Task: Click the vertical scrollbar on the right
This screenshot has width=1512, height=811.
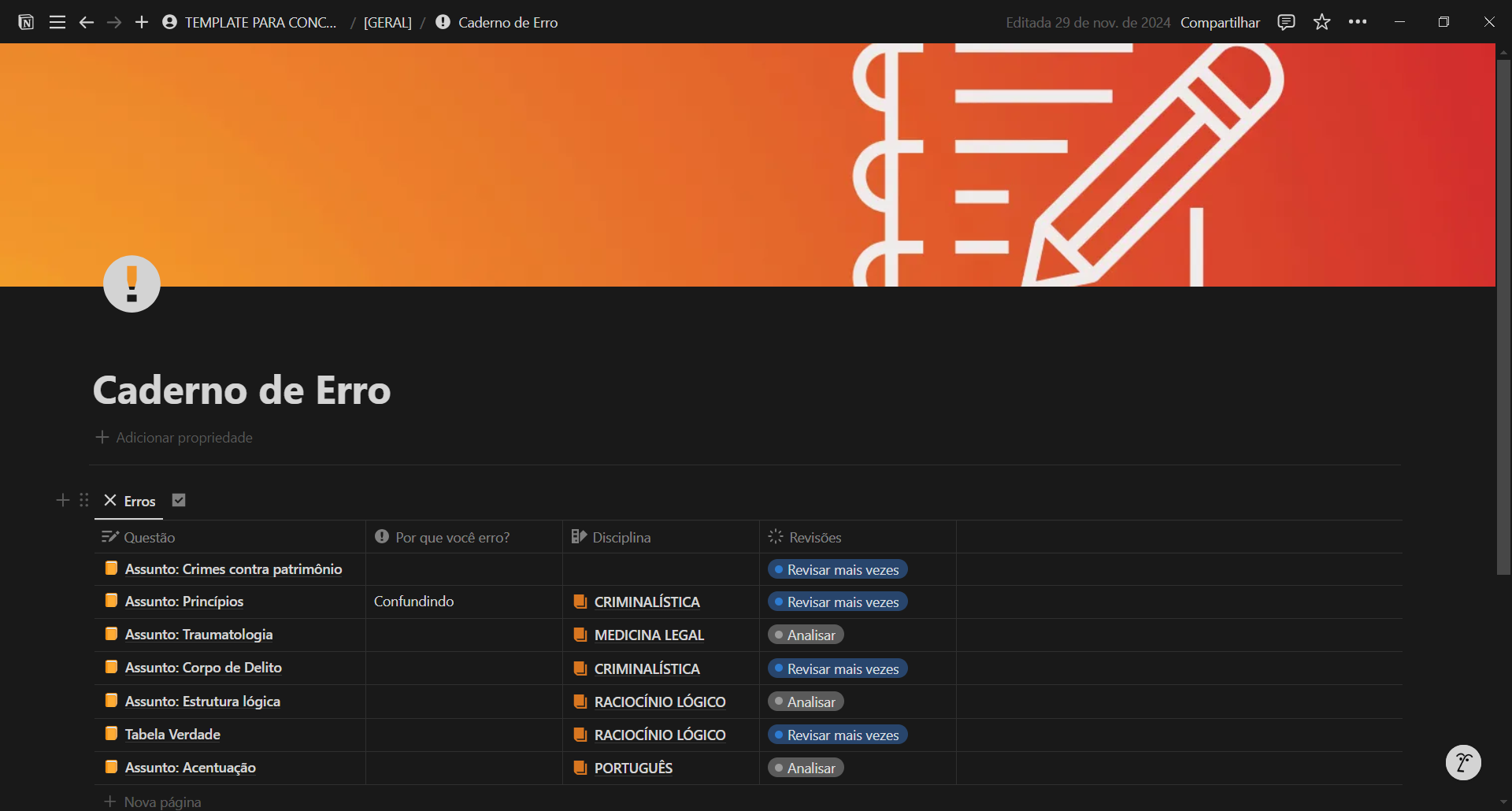Action: pyautogui.click(x=1503, y=315)
